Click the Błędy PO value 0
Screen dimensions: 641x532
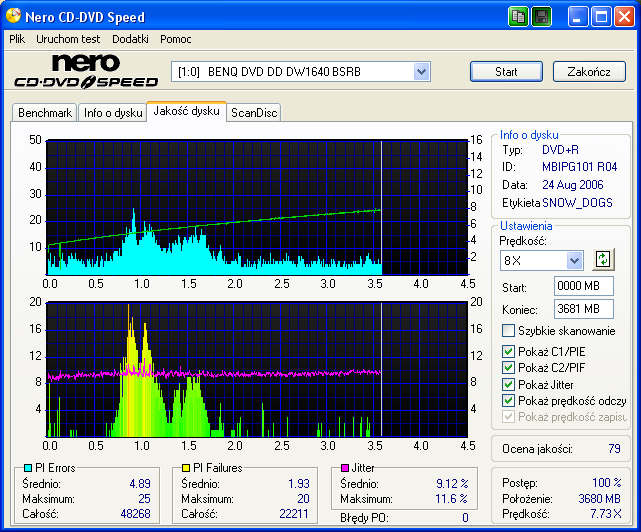click(465, 518)
